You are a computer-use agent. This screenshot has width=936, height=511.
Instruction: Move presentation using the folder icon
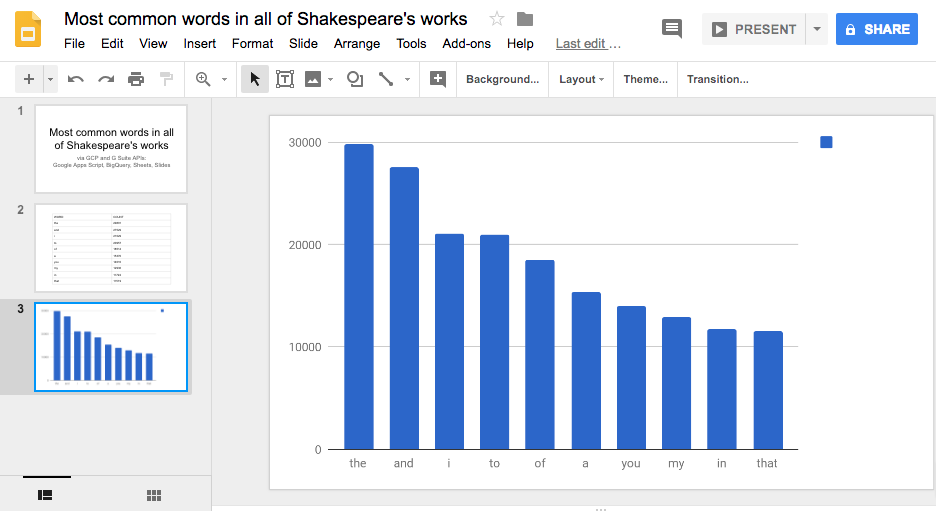click(x=525, y=19)
